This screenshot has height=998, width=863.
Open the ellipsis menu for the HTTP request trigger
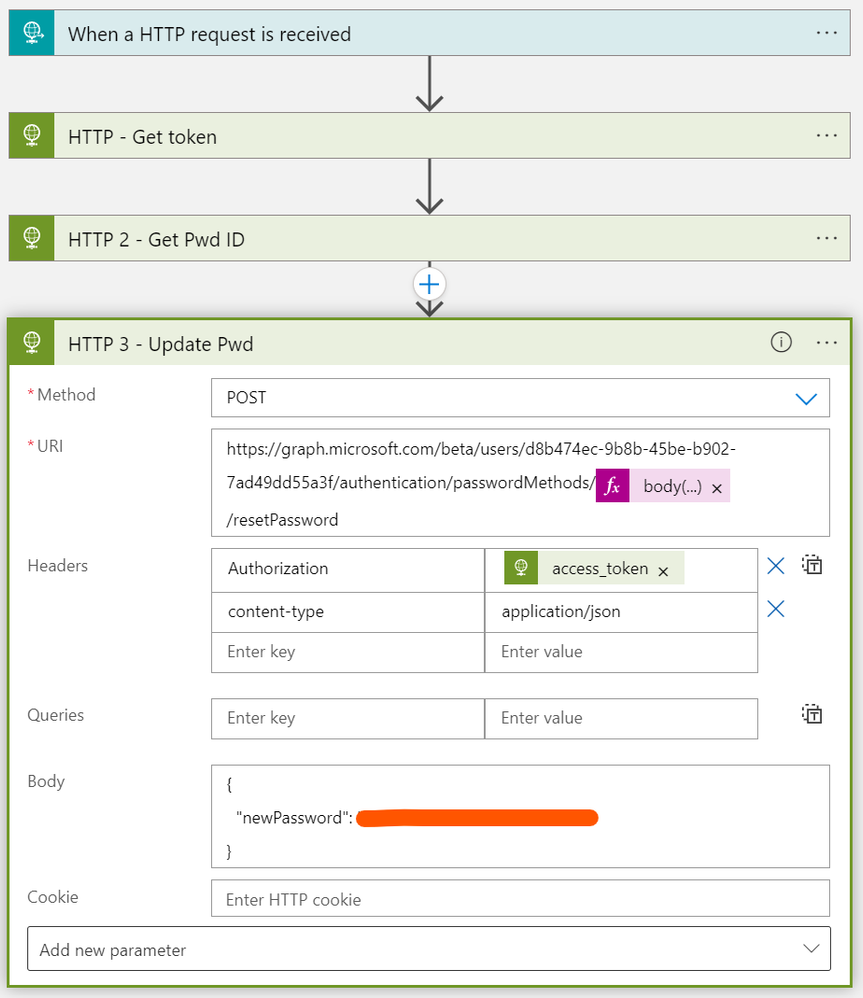pos(827,33)
